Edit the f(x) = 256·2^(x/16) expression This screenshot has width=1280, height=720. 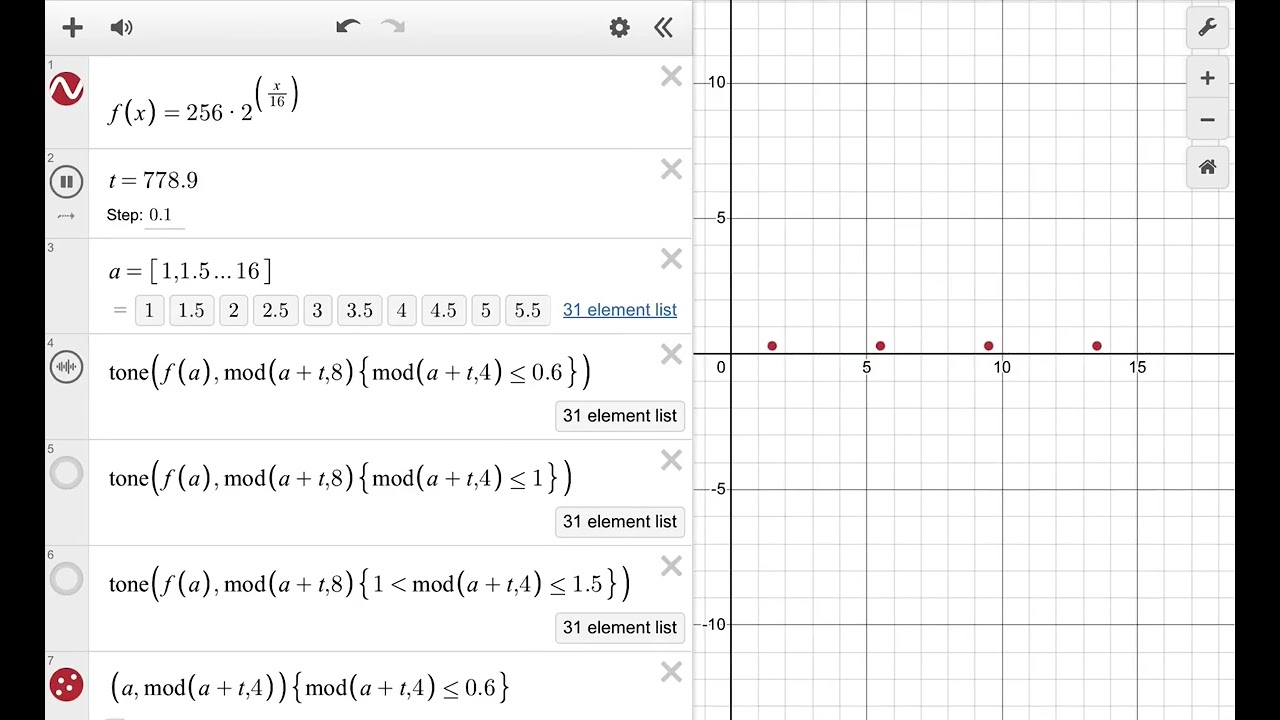pyautogui.click(x=203, y=103)
